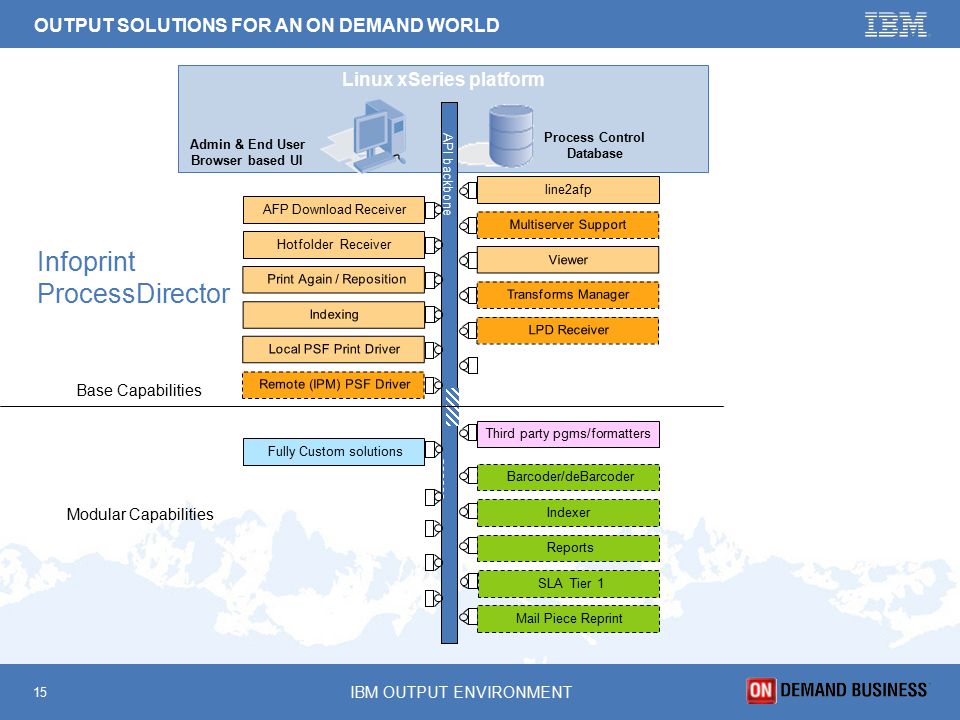The height and width of the screenshot is (720, 960).
Task: Click the connector plug beside Viewer
Action: 468,260
